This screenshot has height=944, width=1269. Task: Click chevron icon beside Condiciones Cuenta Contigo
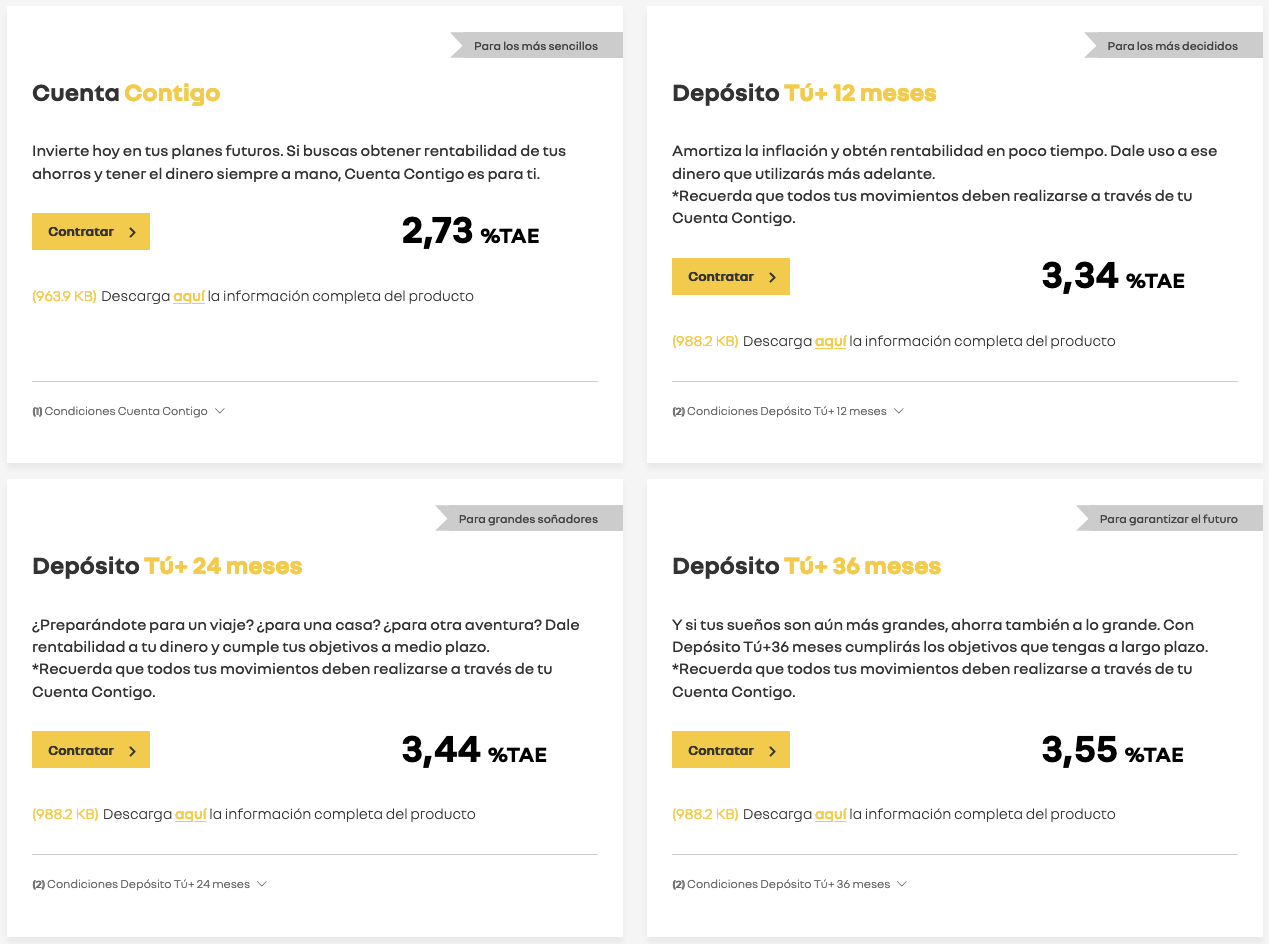click(x=220, y=411)
